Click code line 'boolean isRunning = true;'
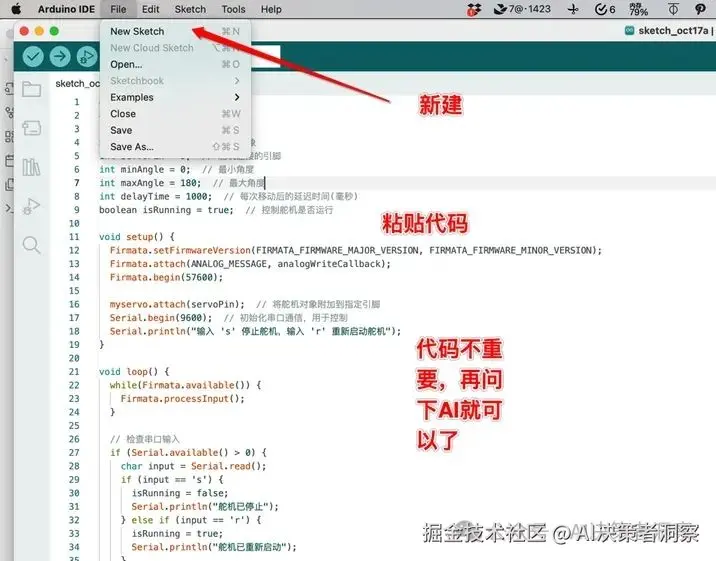Screen dimensions: 716x561 166,210
